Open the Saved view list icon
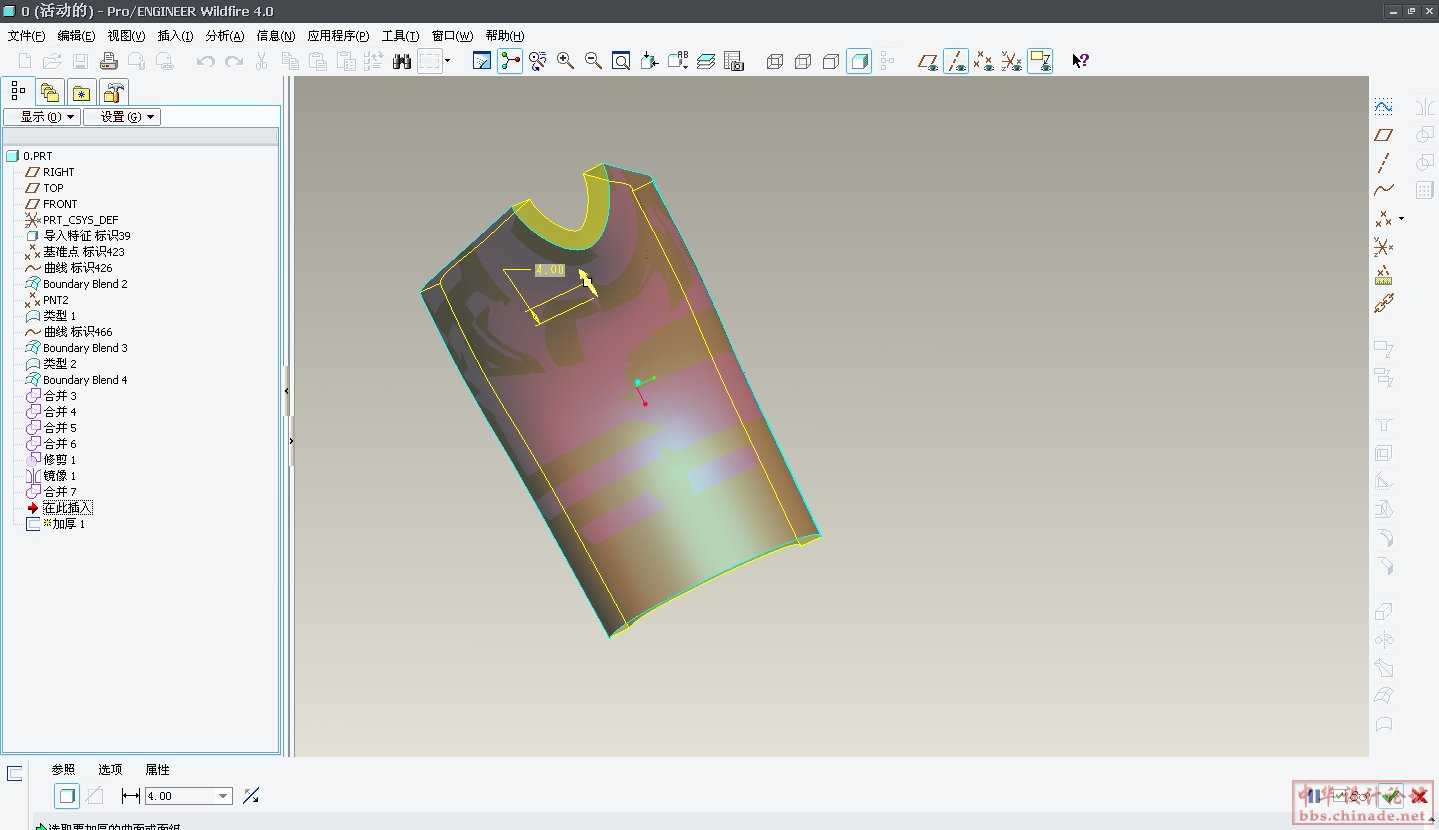This screenshot has height=830, width=1439. click(x=678, y=61)
